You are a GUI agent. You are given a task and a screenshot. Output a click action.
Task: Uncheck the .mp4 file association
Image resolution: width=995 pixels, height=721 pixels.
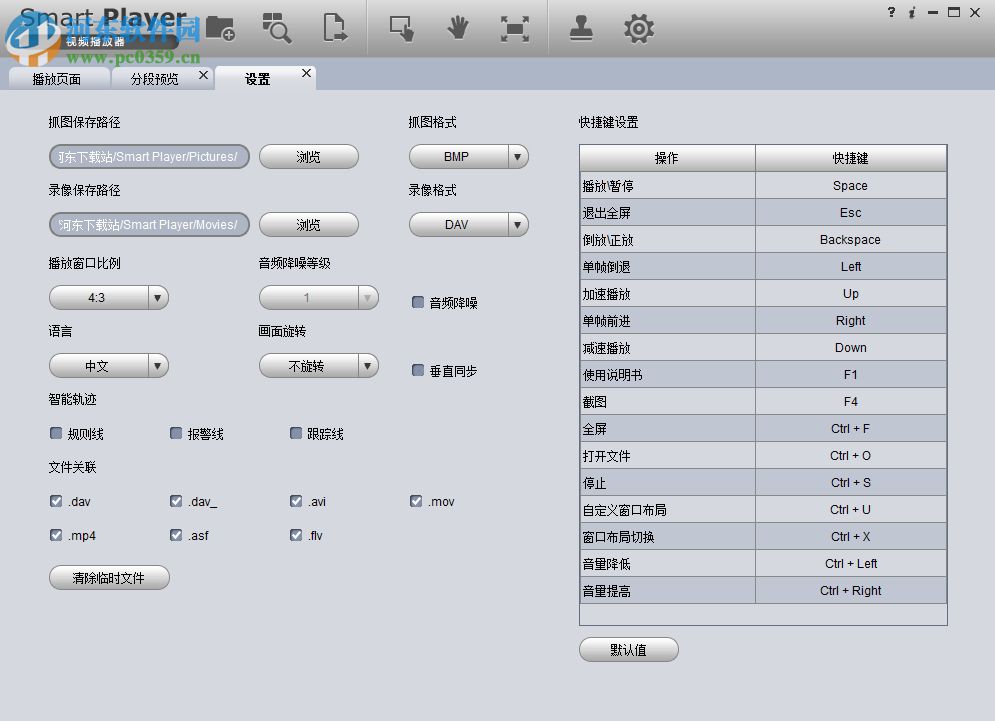coord(56,535)
